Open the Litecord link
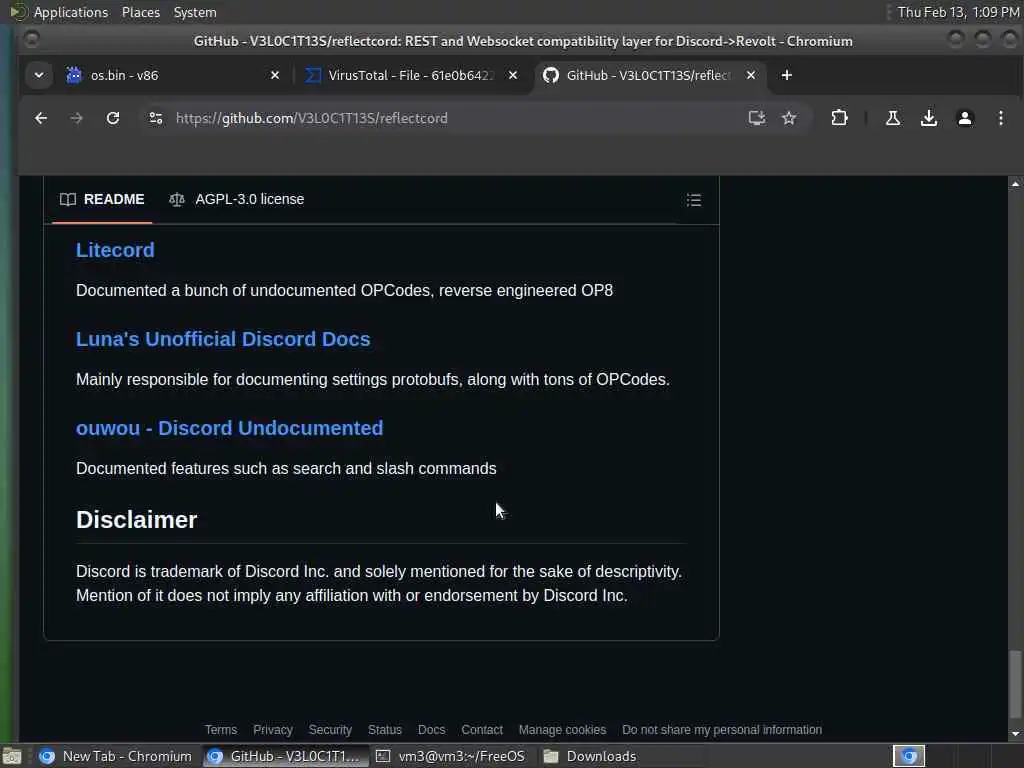The width and height of the screenshot is (1024, 768). (x=115, y=250)
